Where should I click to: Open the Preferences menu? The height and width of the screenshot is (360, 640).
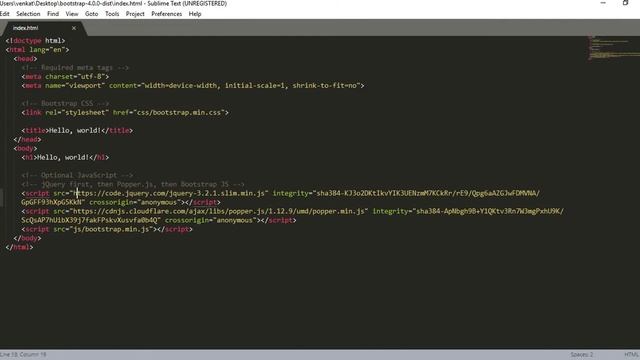167,14
